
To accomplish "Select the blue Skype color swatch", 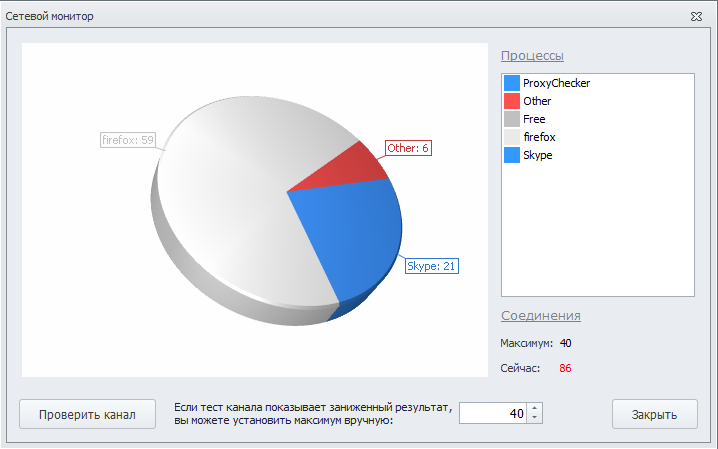I will [511, 155].
